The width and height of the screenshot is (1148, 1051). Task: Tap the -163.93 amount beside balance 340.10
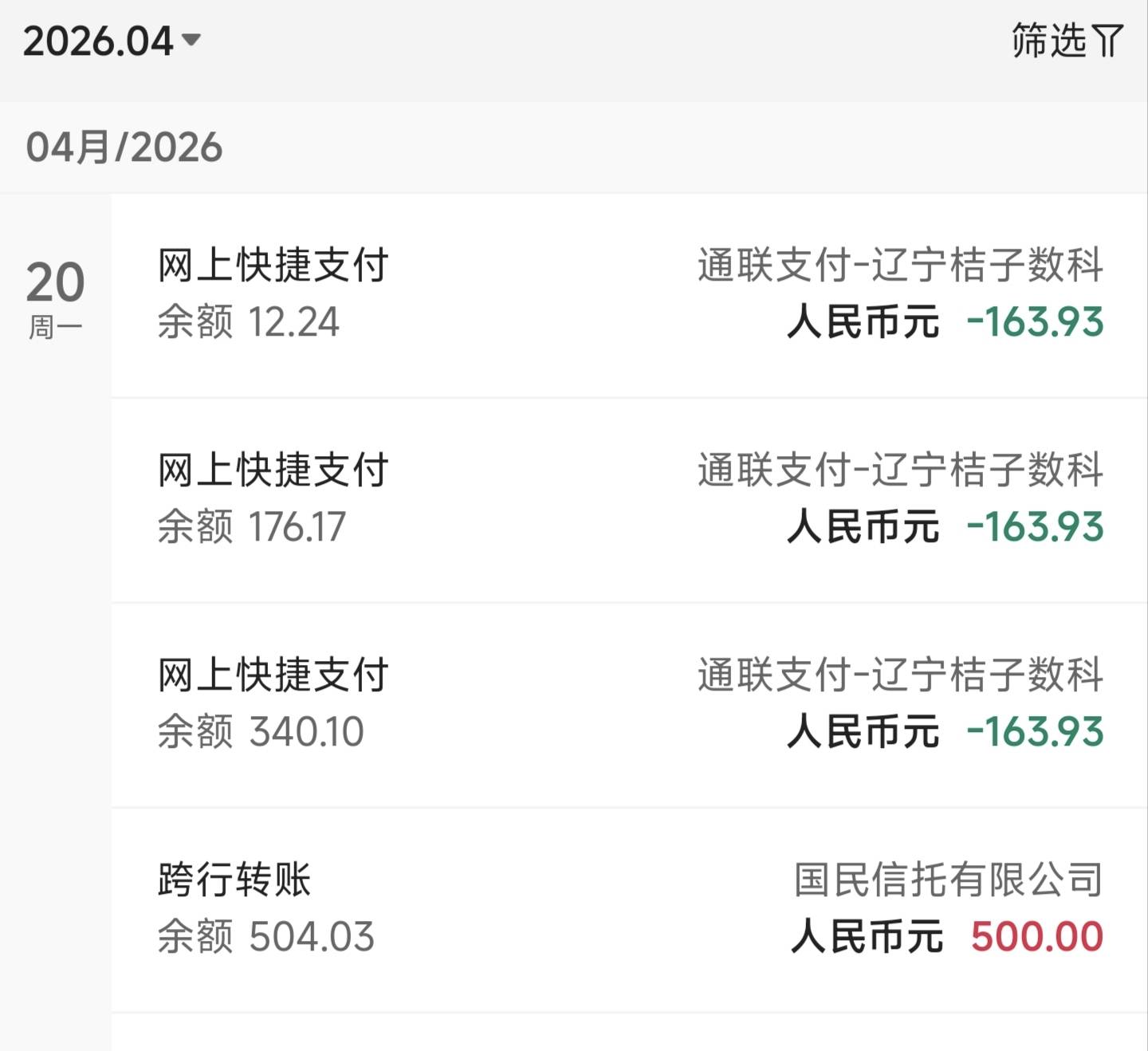pos(1035,732)
